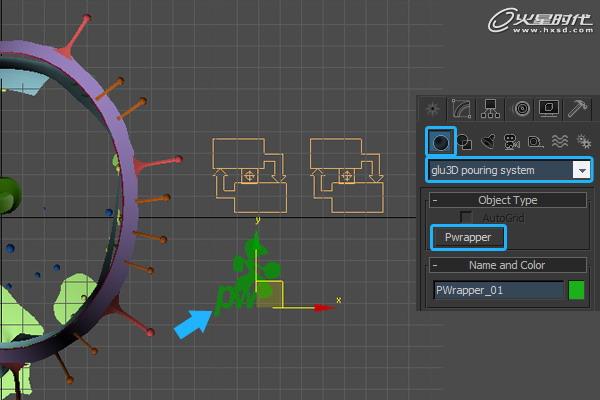Image resolution: width=600 pixels, height=400 pixels.
Task: Open the Create command panel tab
Action: (433, 109)
